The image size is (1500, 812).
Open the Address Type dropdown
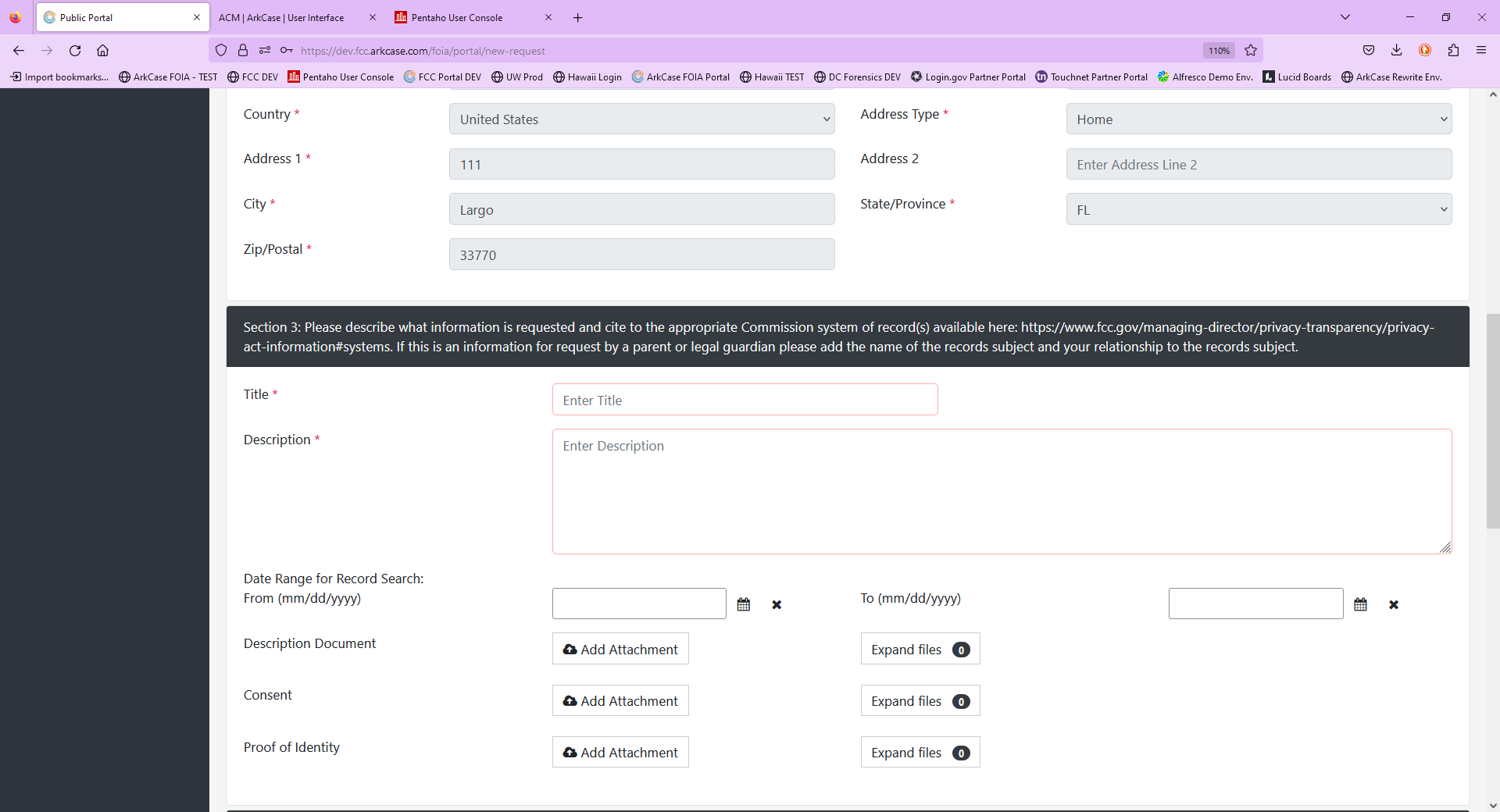[x=1259, y=119]
